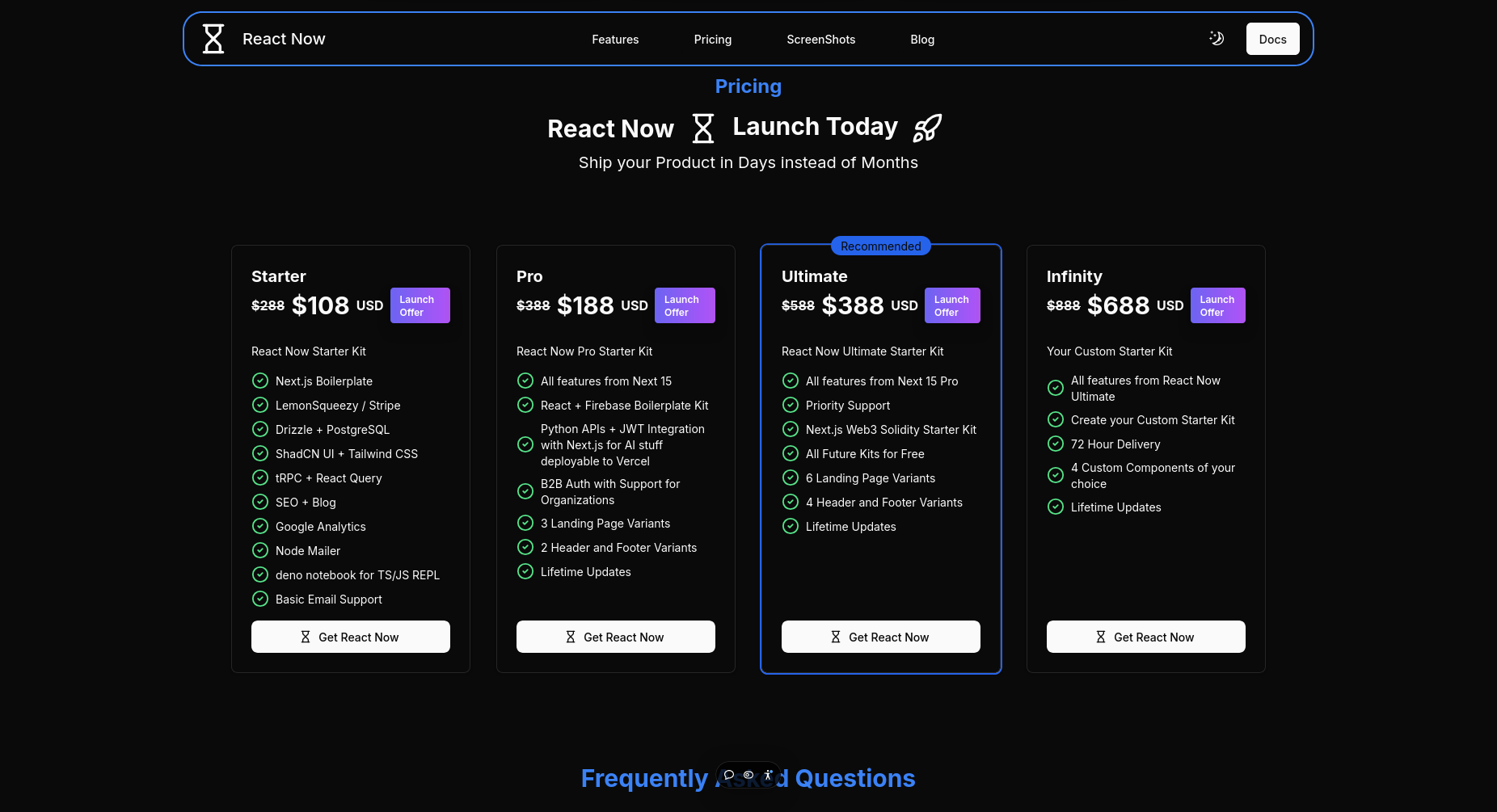Get React Now in the Ultimate plan

tap(881, 637)
